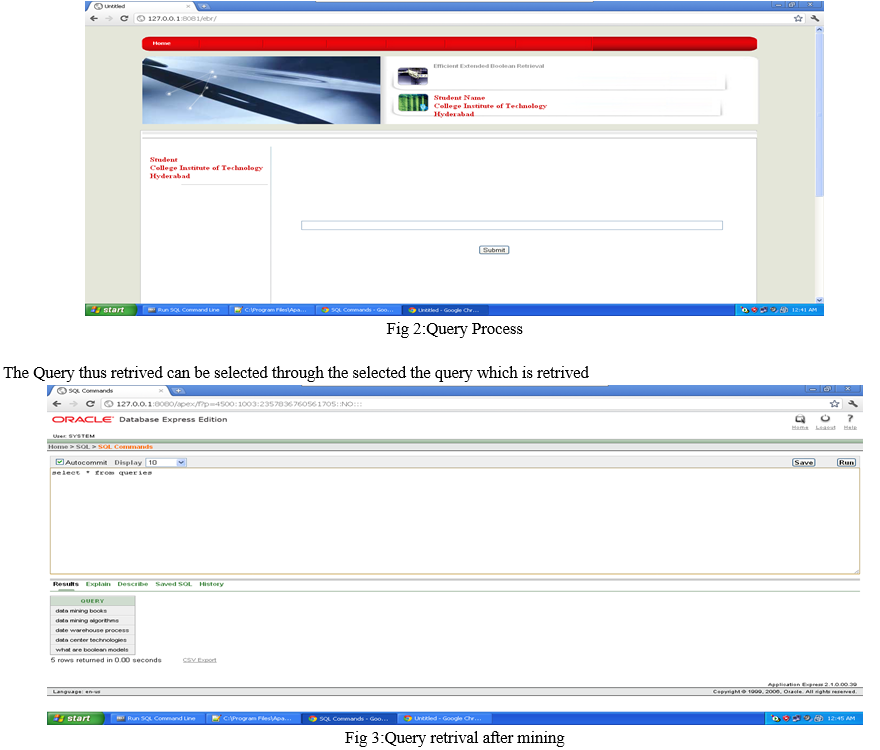
Task: Toggle the Autocommit checkbox
Action: click(59, 462)
